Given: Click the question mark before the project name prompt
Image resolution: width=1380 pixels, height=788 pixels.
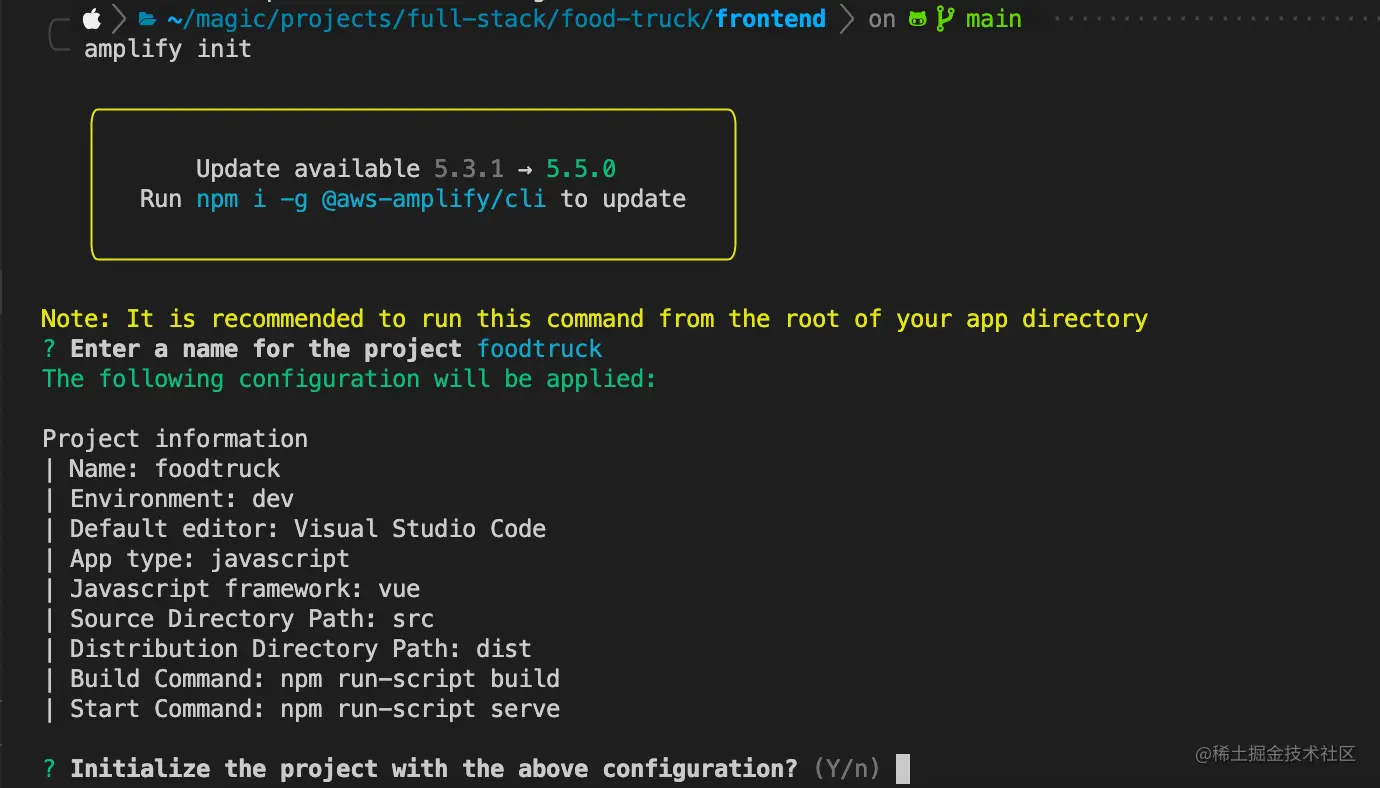Looking at the screenshot, I should pos(47,348).
